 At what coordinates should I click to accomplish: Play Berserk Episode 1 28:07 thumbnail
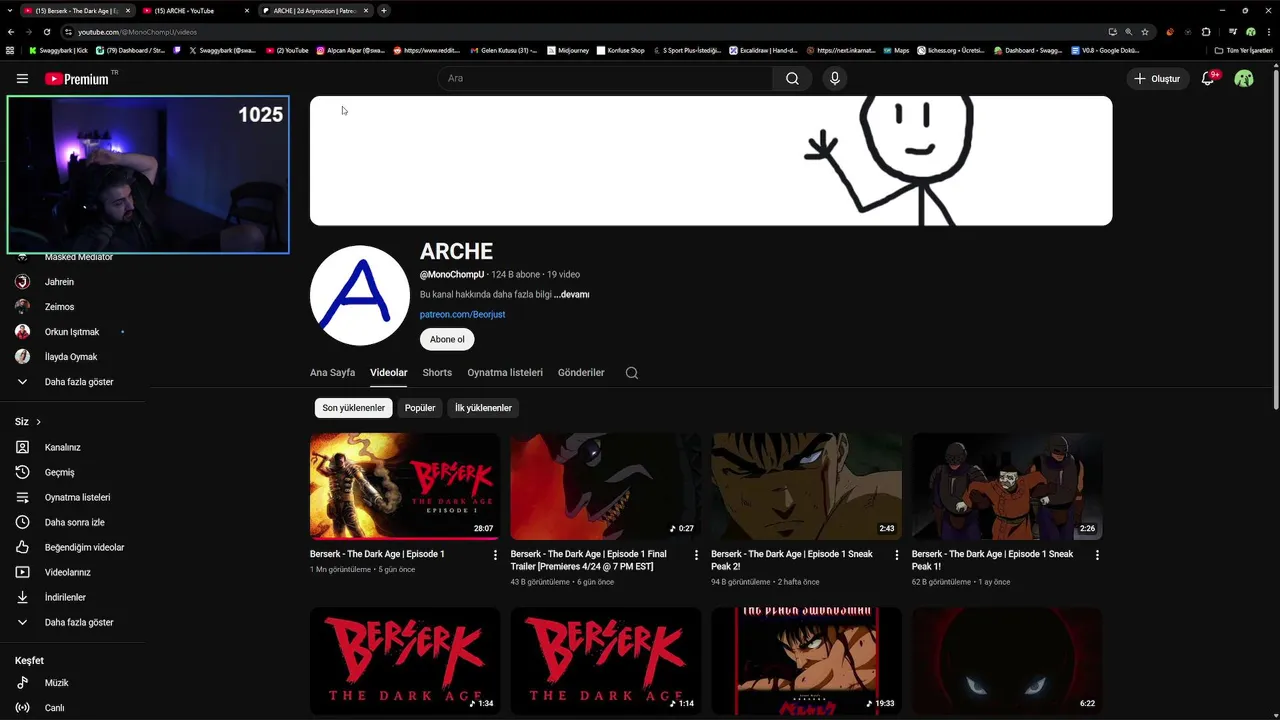point(405,486)
